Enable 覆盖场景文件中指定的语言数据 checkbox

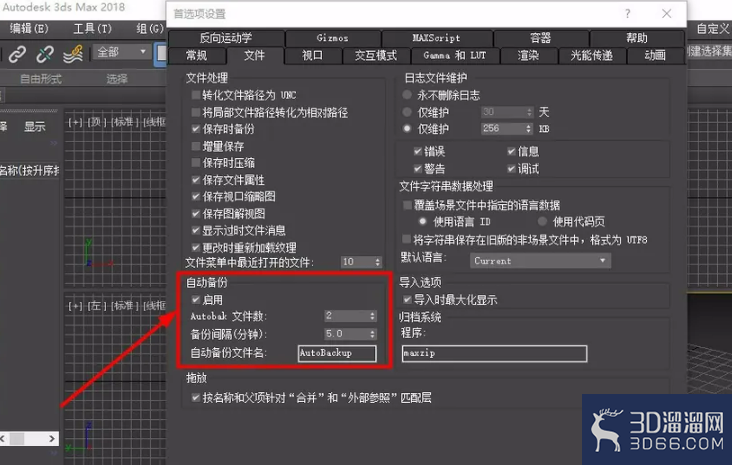[407, 205]
